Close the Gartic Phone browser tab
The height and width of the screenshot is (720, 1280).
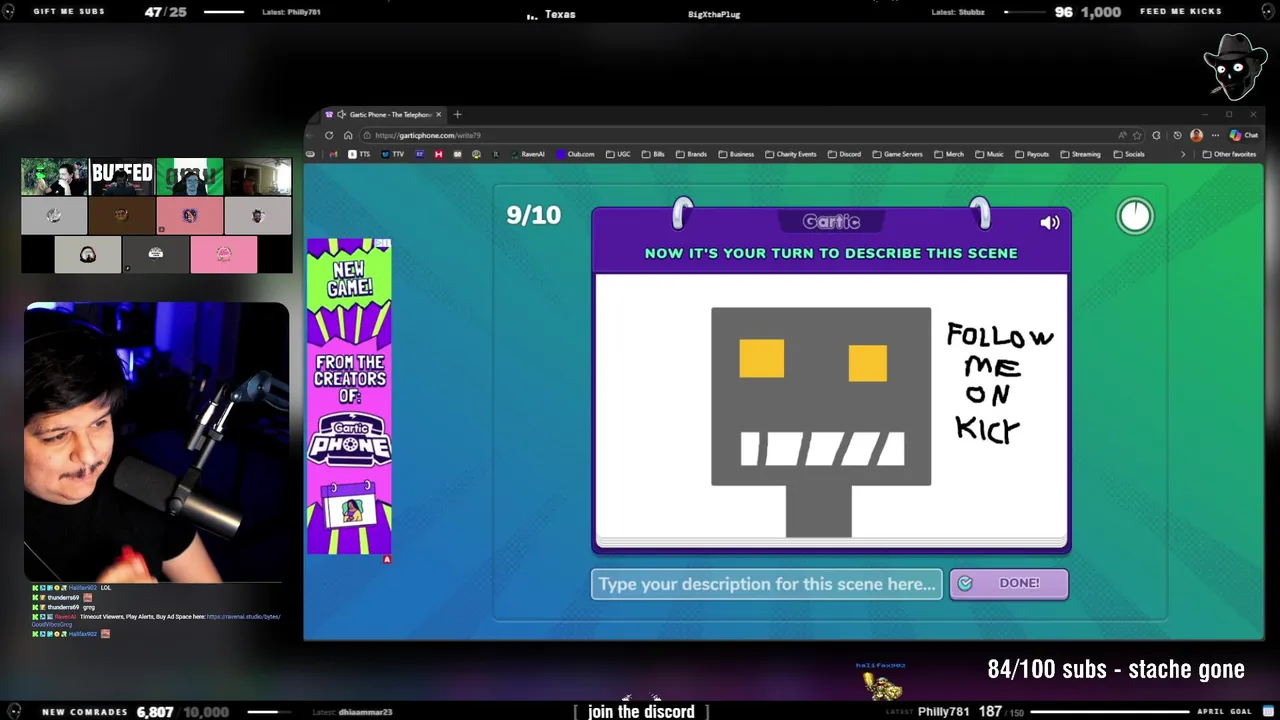coord(438,114)
